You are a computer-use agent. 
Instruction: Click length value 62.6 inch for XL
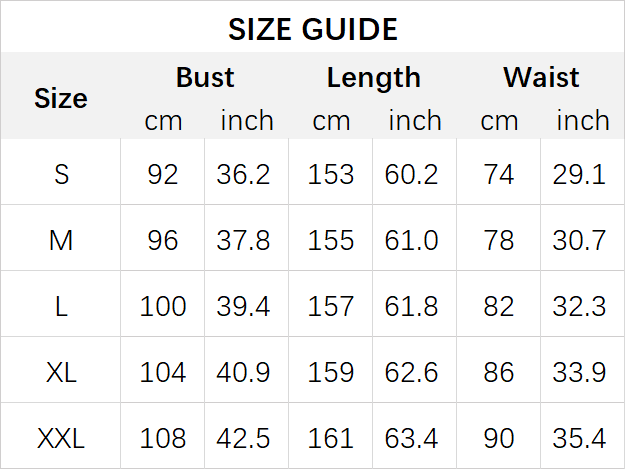point(412,372)
